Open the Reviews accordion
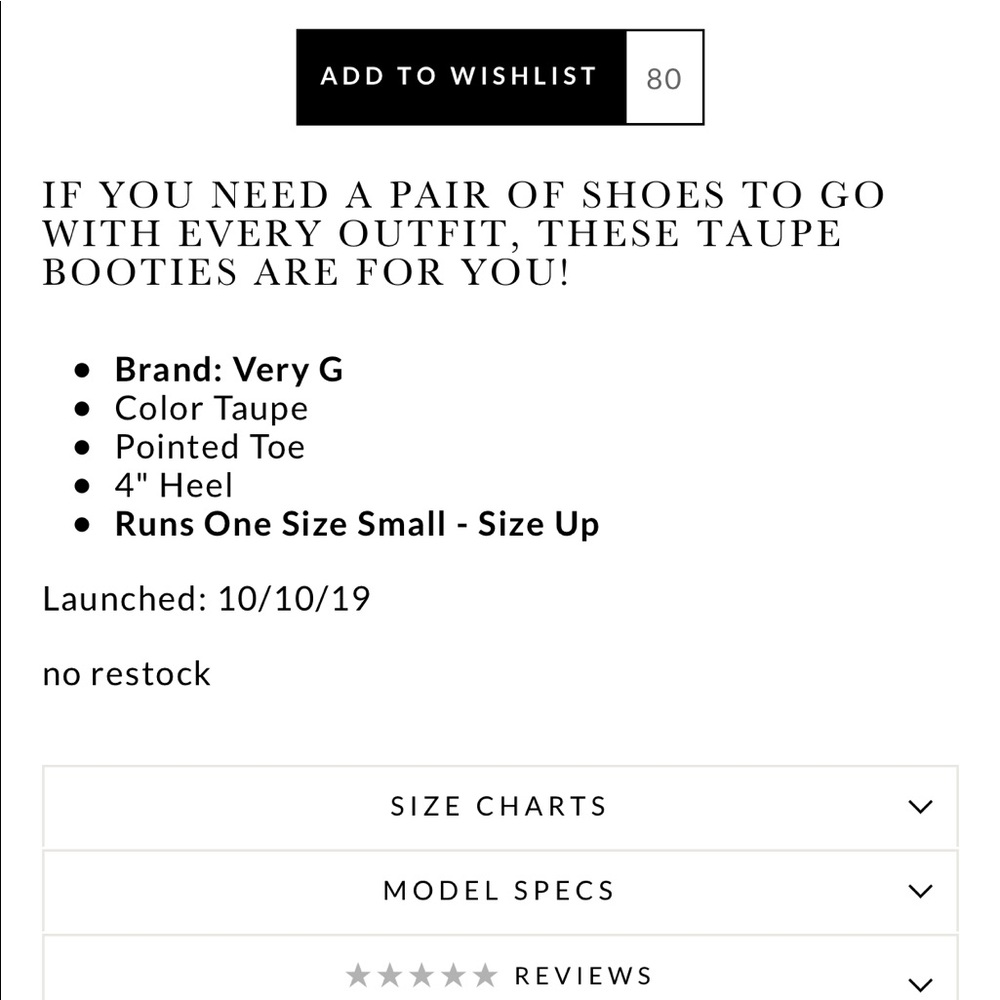Viewport: 1000px width, 1000px height. 500,969
